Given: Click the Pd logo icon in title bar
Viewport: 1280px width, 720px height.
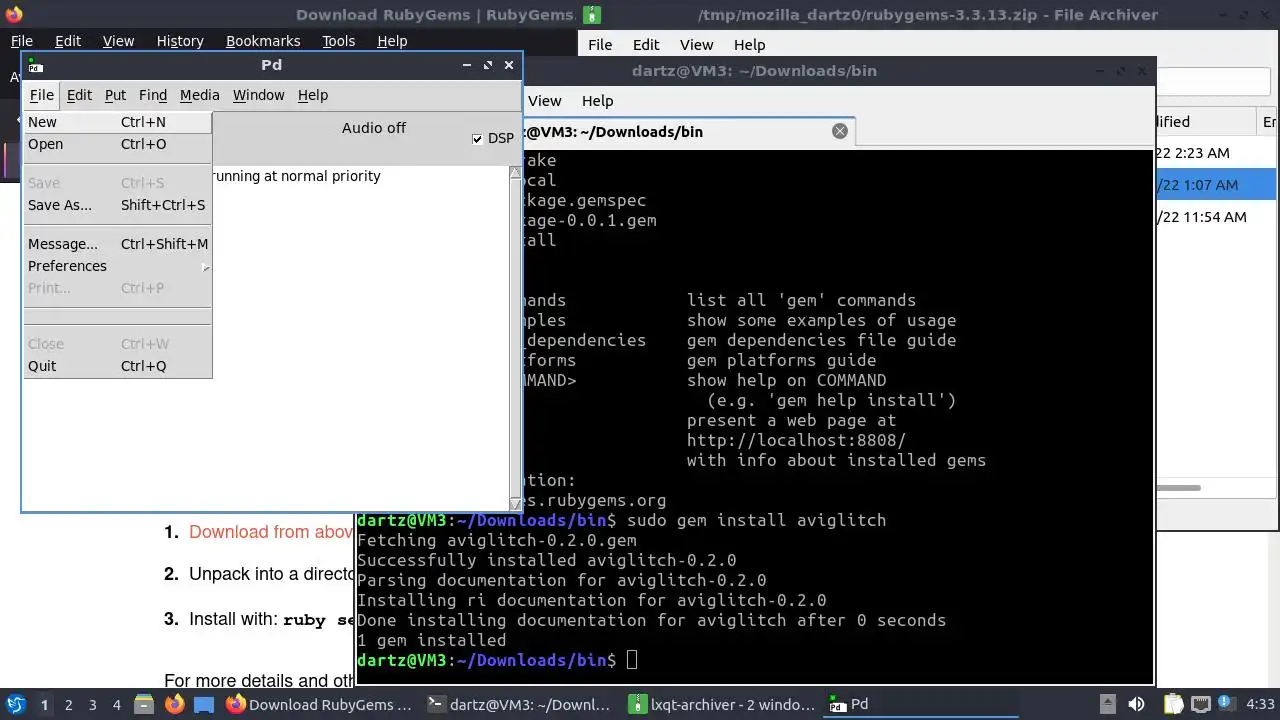Looking at the screenshot, I should pos(35,65).
